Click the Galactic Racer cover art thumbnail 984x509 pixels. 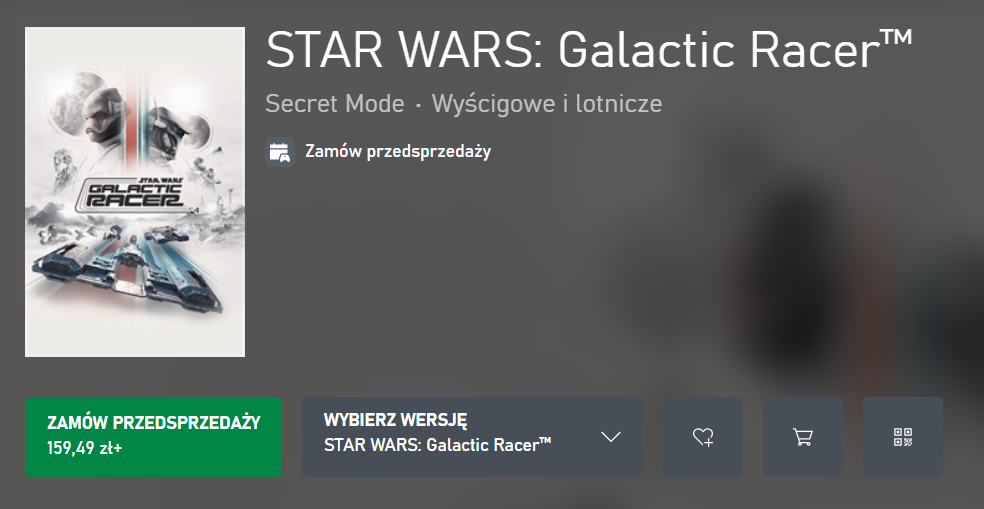[135, 192]
